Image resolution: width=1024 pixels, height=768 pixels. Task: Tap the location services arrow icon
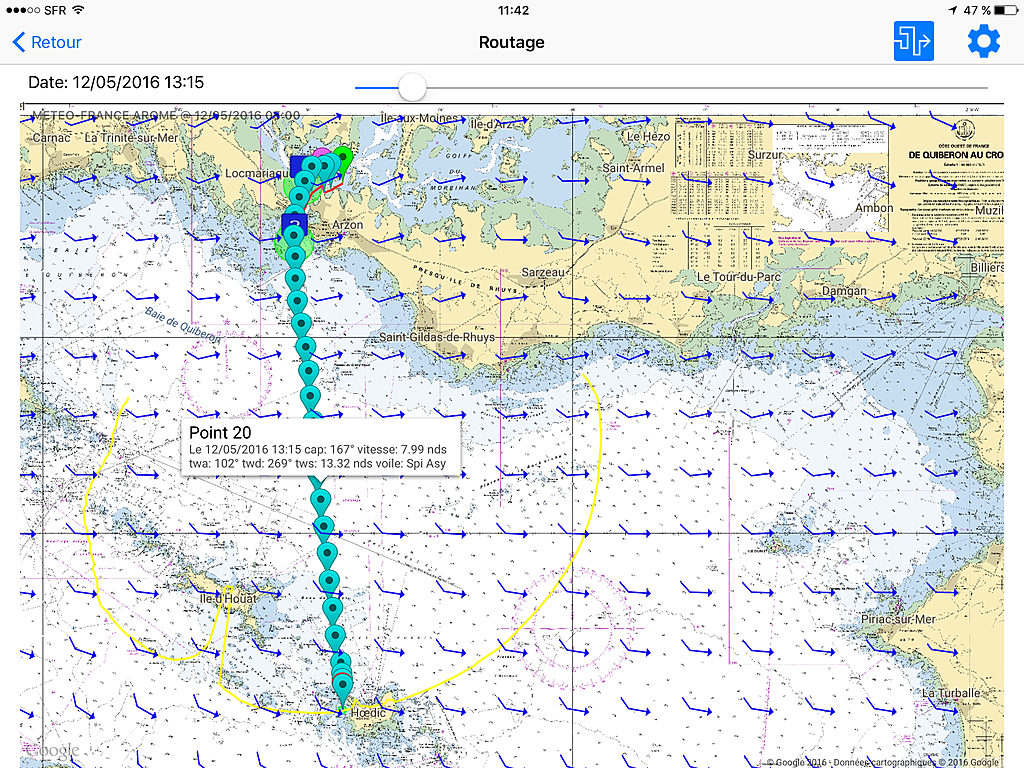pos(953,10)
